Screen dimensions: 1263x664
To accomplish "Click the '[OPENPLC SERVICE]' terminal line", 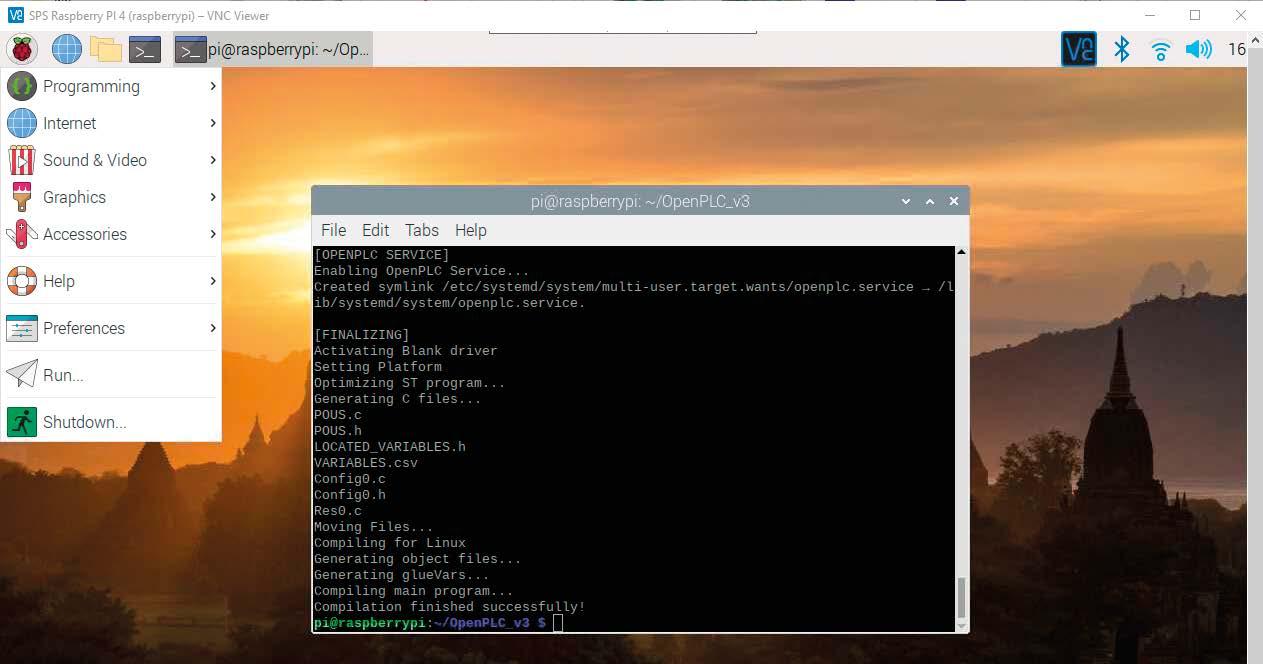I will (x=382, y=255).
